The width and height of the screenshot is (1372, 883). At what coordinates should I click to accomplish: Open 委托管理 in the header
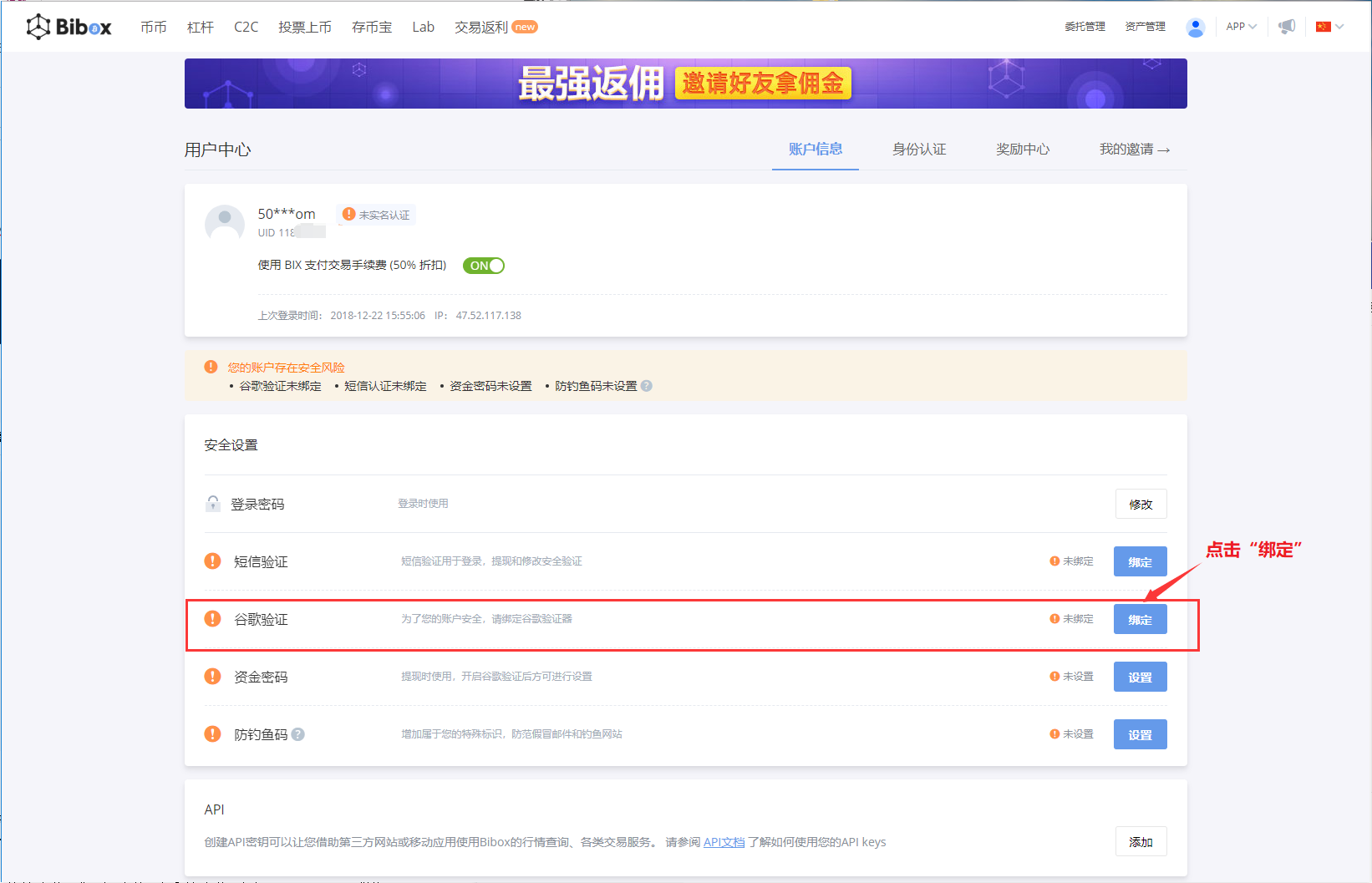point(1085,27)
